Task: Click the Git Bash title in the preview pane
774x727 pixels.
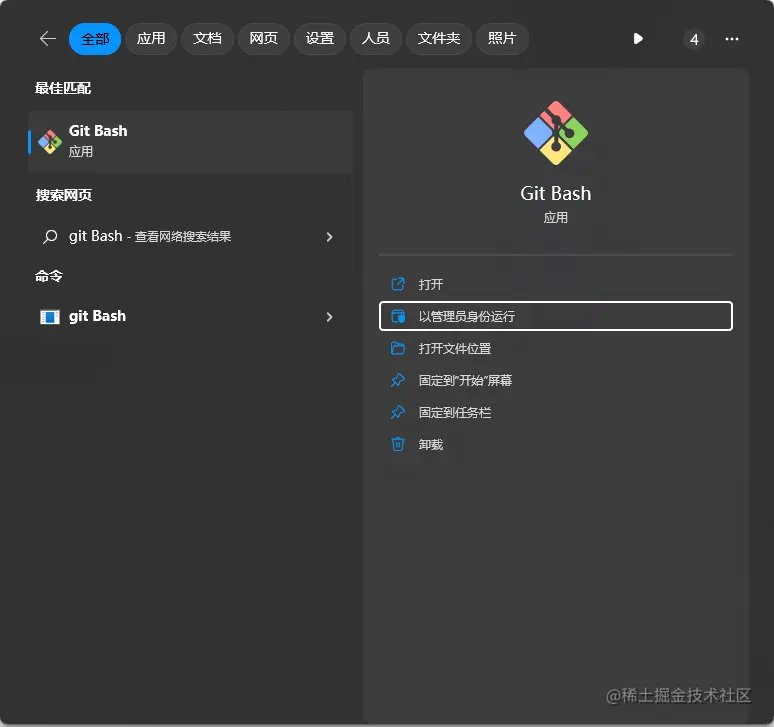Action: point(556,193)
